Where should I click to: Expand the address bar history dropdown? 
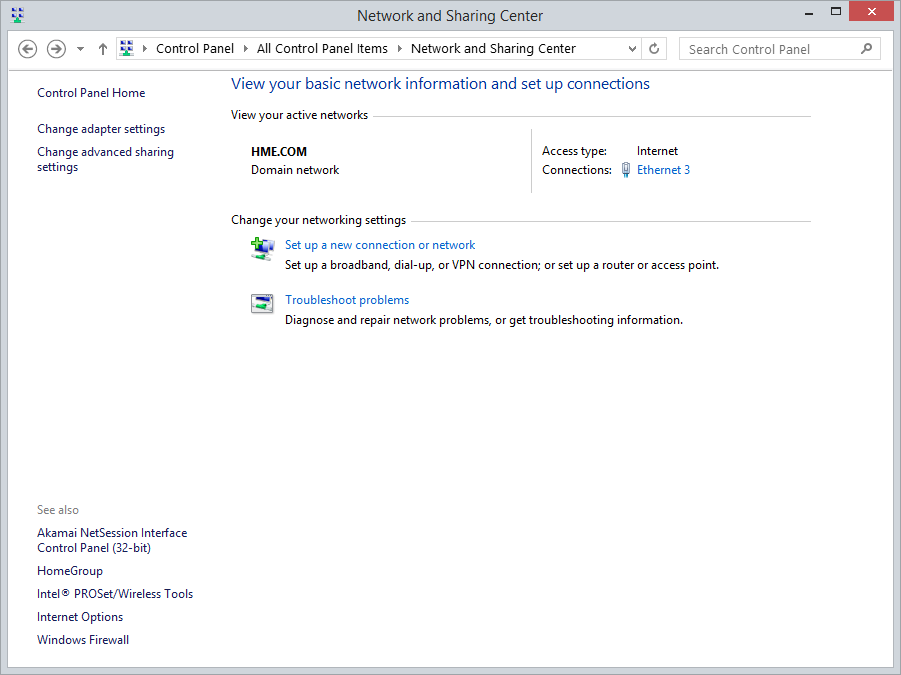click(x=632, y=49)
